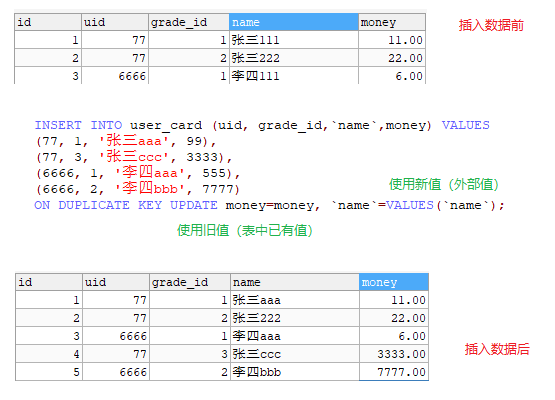Click the string '李四bbb' in the SQL
Screen dimensions: 555x400
tap(150, 189)
